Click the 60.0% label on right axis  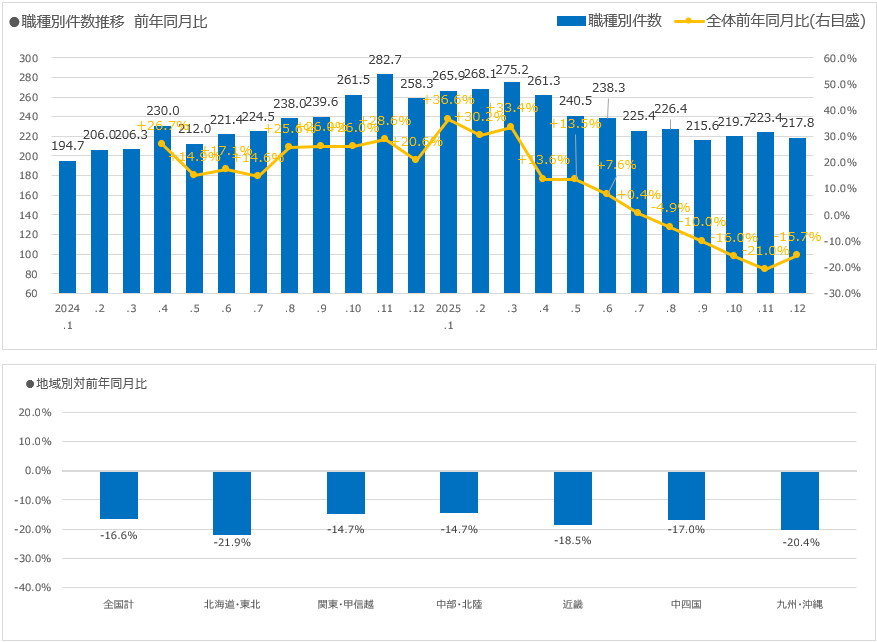(x=841, y=59)
